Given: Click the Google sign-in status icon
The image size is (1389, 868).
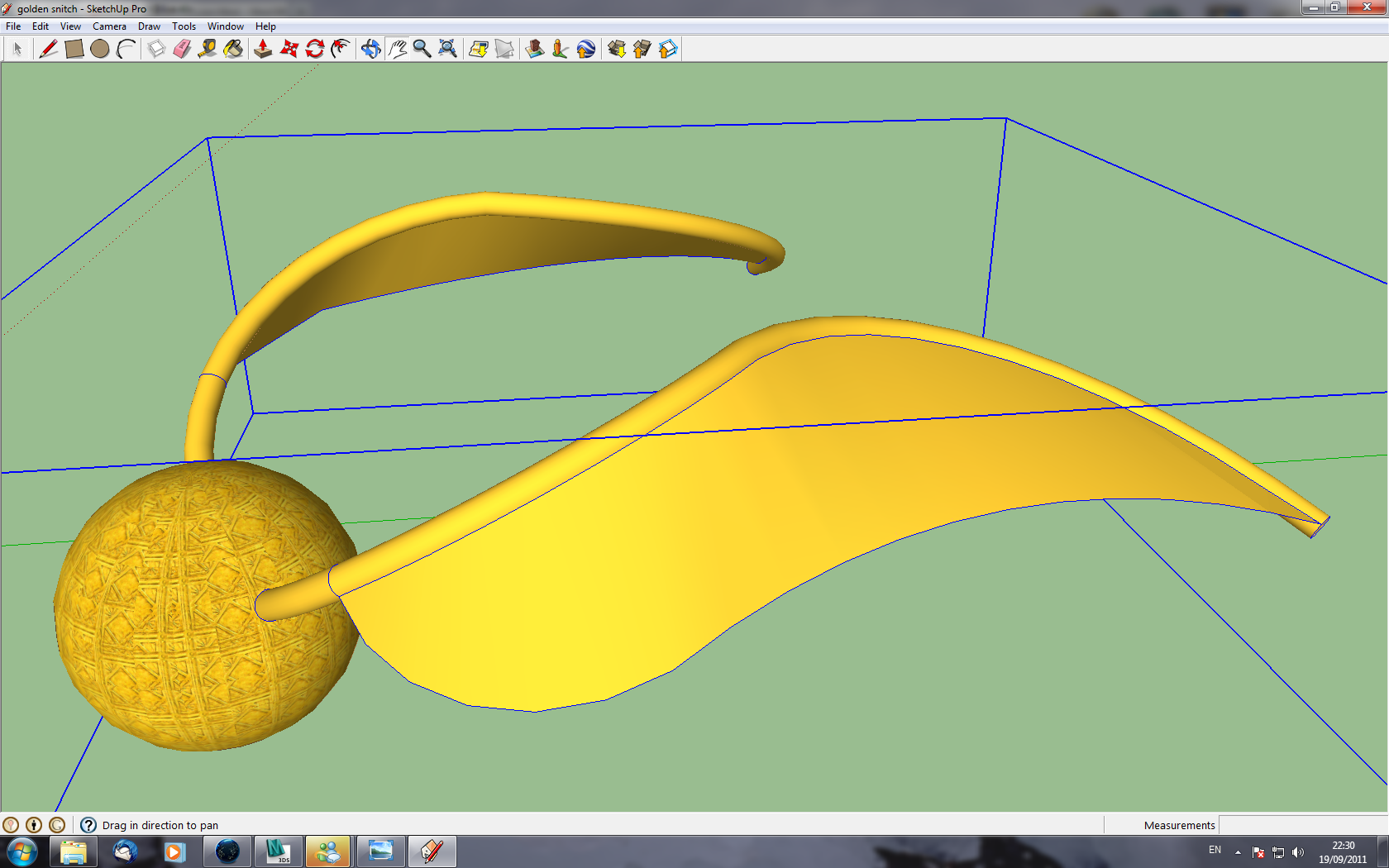Looking at the screenshot, I should pyautogui.click(x=57, y=825).
